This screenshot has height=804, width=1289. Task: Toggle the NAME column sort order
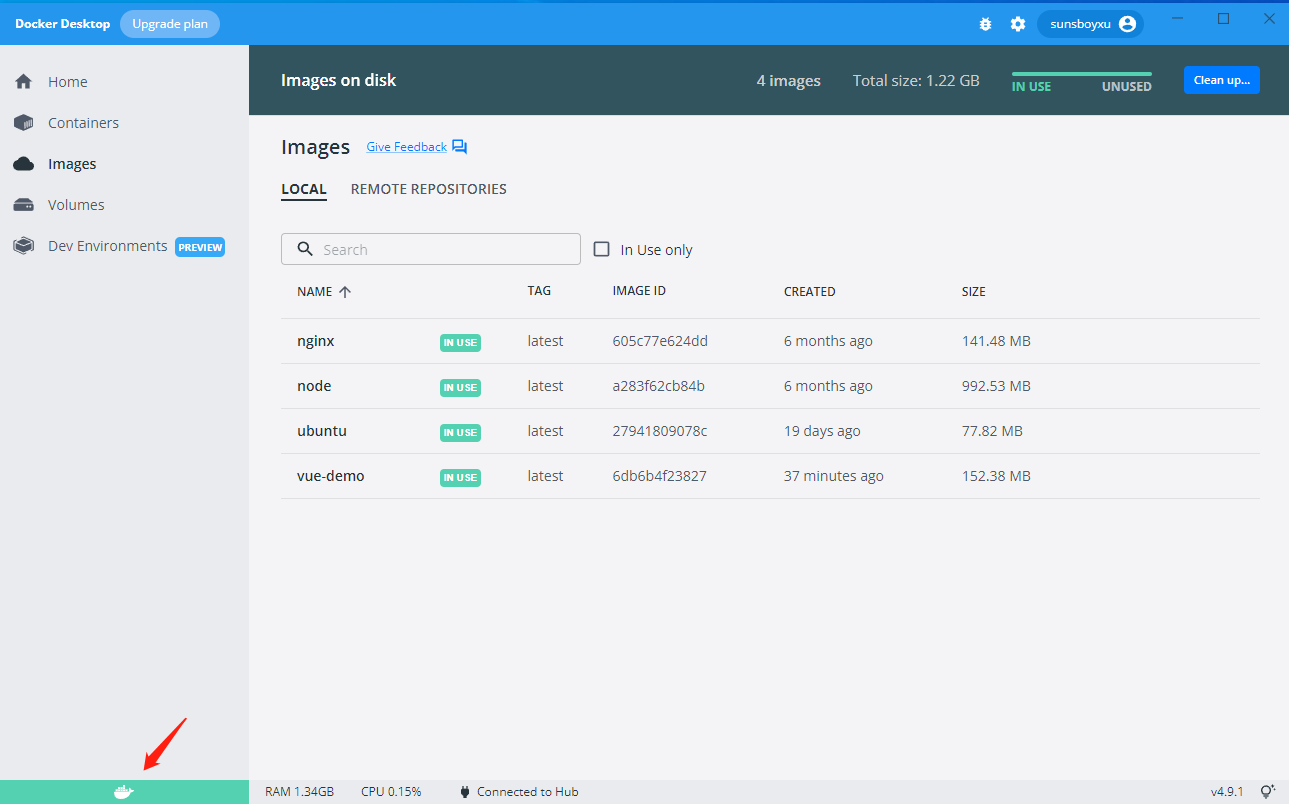pyautogui.click(x=322, y=291)
